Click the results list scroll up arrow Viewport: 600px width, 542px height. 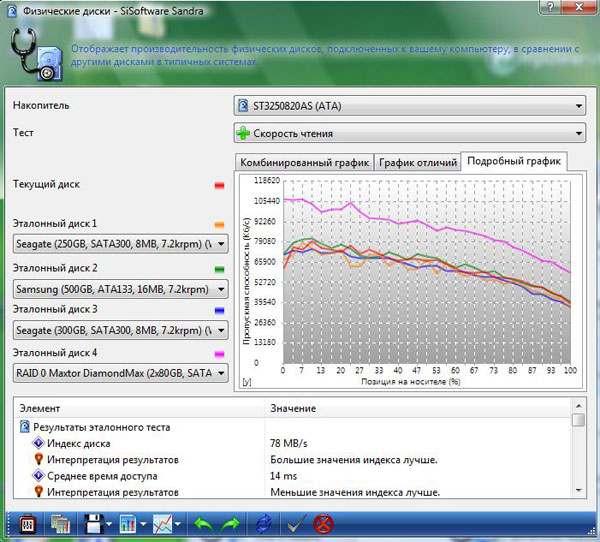(579, 405)
